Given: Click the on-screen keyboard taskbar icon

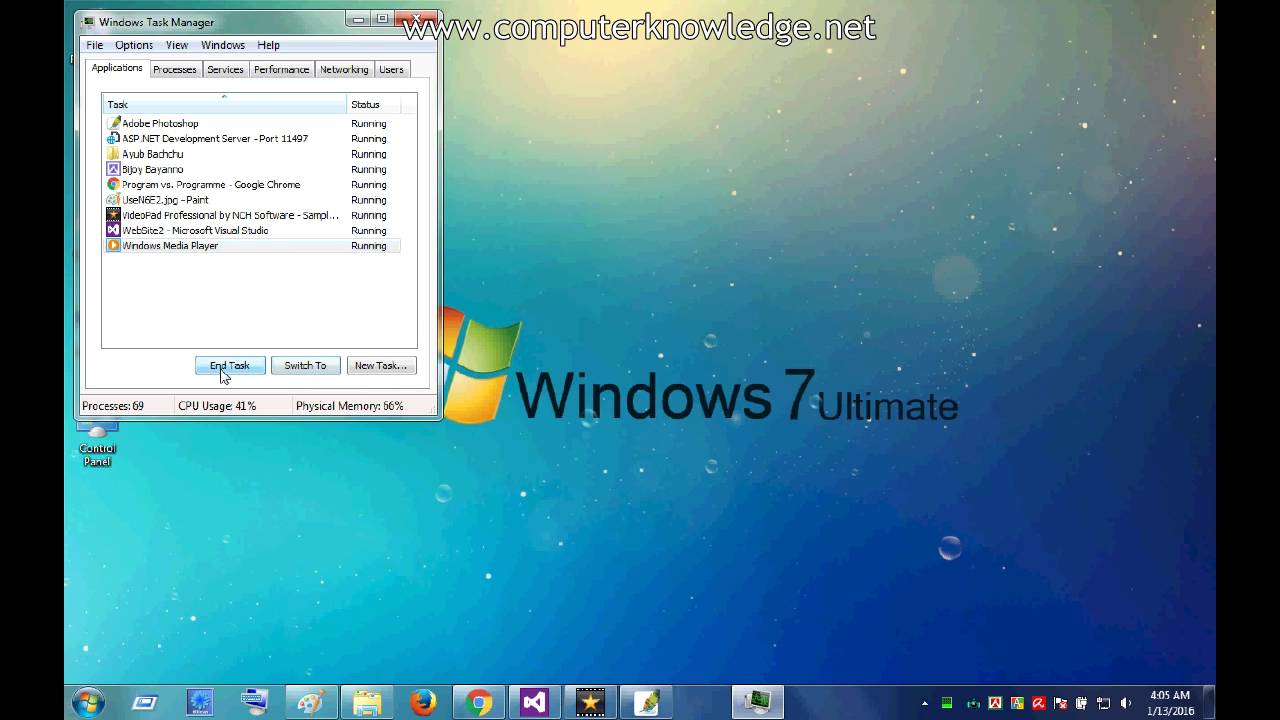Looking at the screenshot, I should tap(255, 702).
